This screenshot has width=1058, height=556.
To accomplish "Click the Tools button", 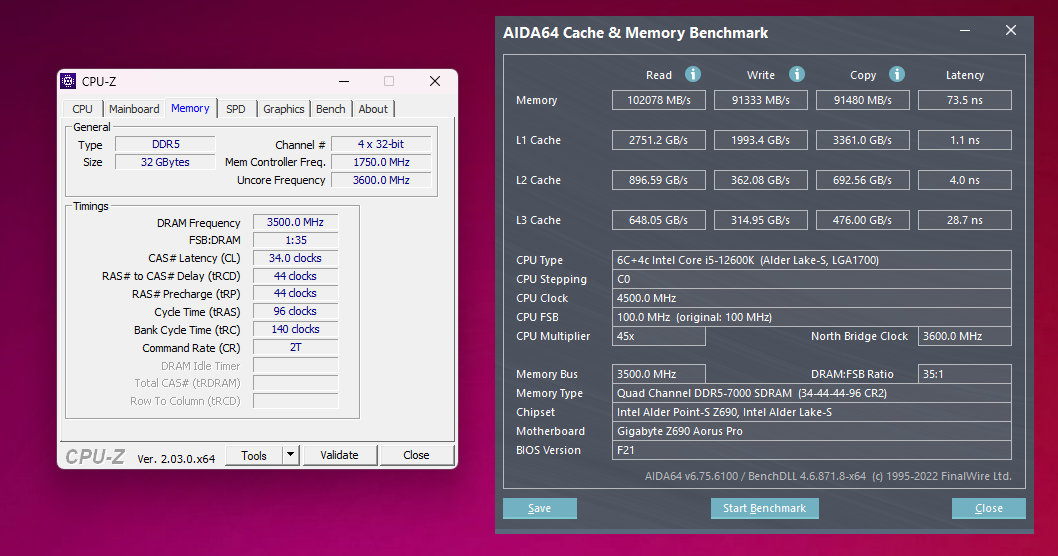I will point(254,455).
